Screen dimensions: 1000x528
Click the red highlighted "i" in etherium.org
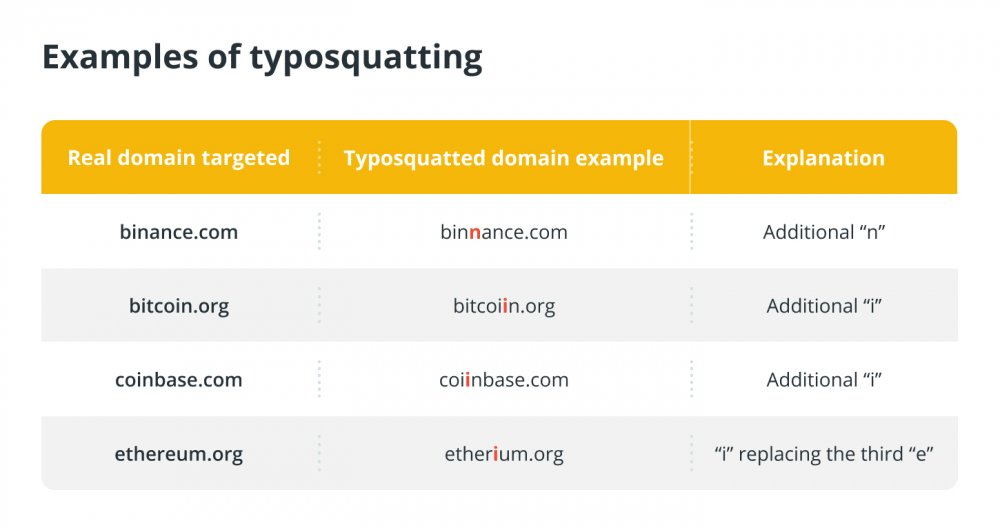point(496,453)
